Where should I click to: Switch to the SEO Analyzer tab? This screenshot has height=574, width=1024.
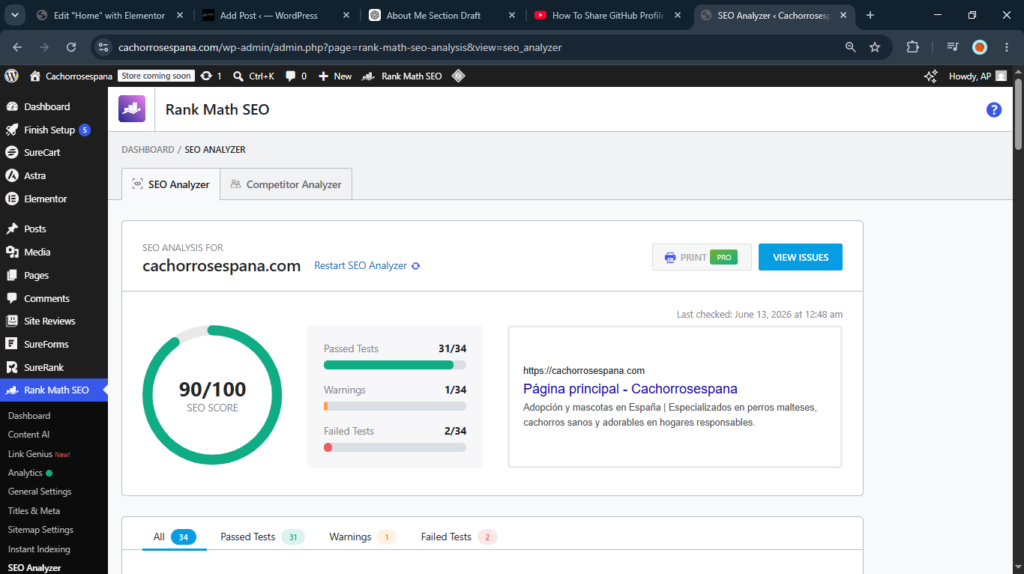point(171,184)
